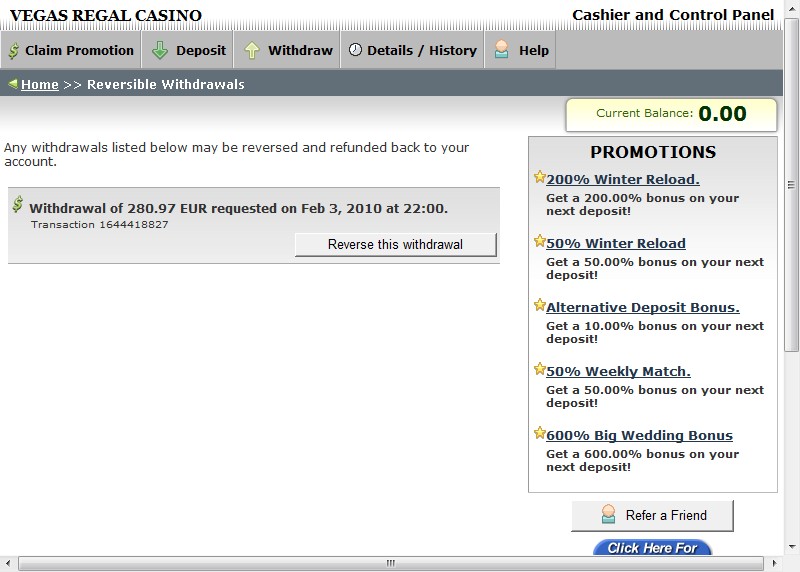Click the person icon next to Help
Viewport: 800px width, 572px height.
(x=502, y=49)
